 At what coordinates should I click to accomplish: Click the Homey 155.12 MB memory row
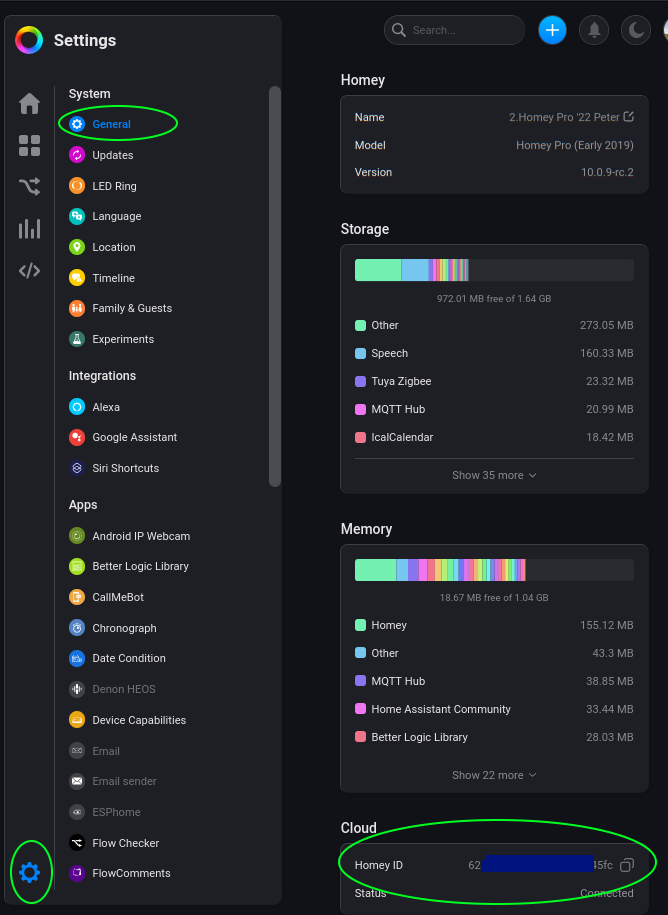click(x=494, y=625)
